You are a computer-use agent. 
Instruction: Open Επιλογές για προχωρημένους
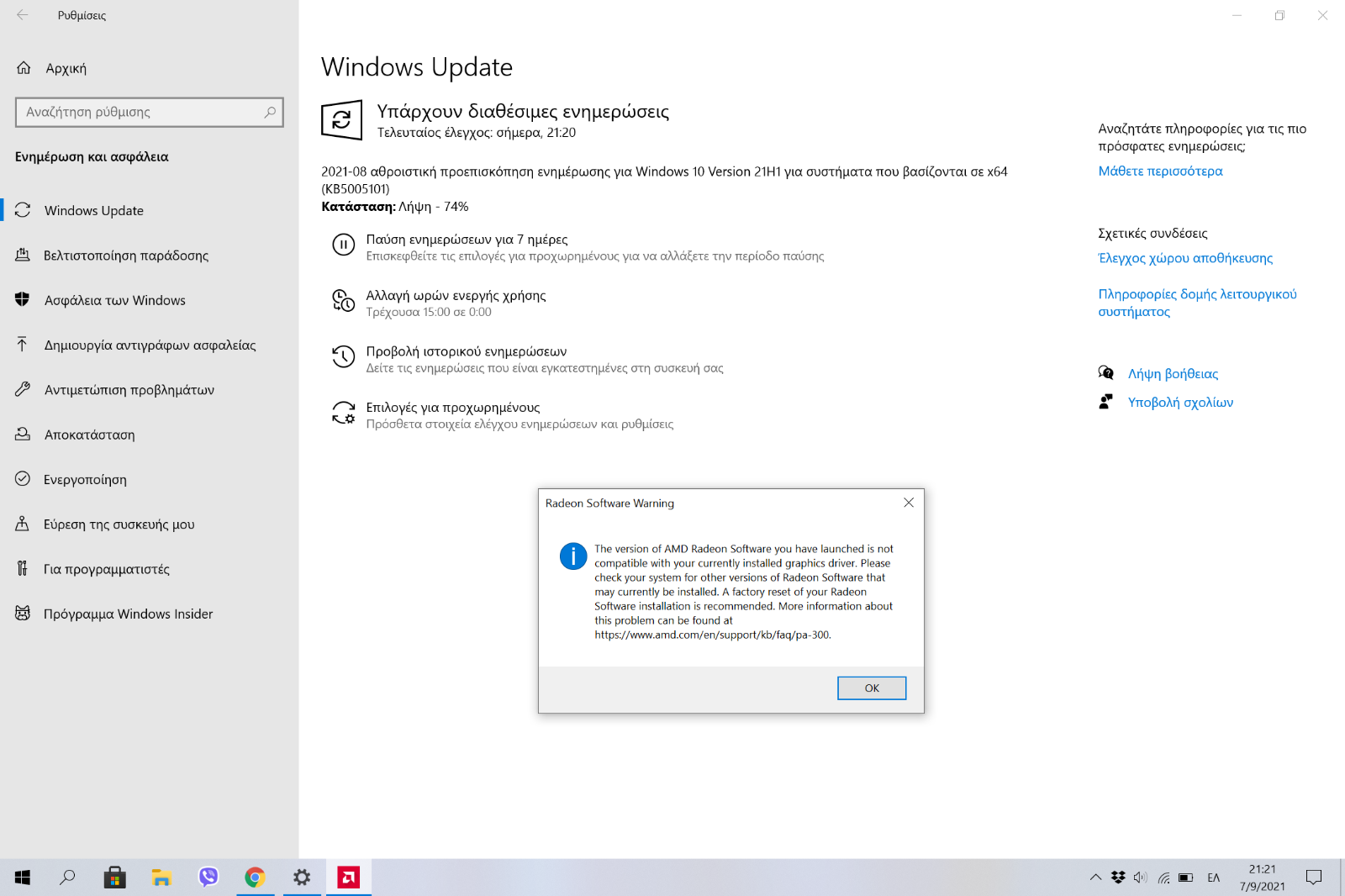pos(452,408)
